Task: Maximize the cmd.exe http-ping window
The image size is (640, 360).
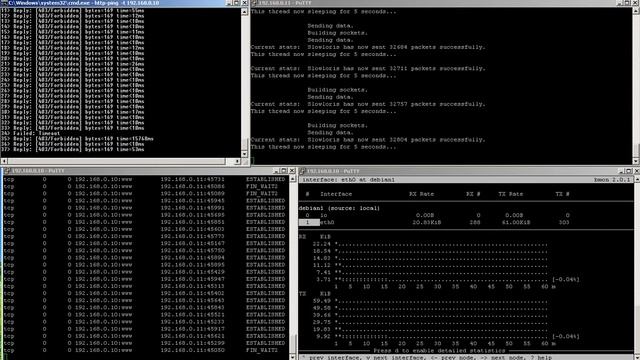Action: pos(237,3)
